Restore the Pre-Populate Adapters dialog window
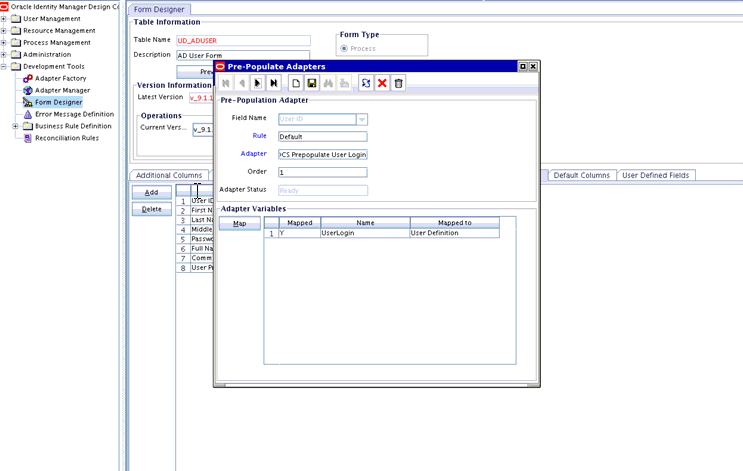Image resolution: width=743 pixels, height=471 pixels. tap(523, 66)
